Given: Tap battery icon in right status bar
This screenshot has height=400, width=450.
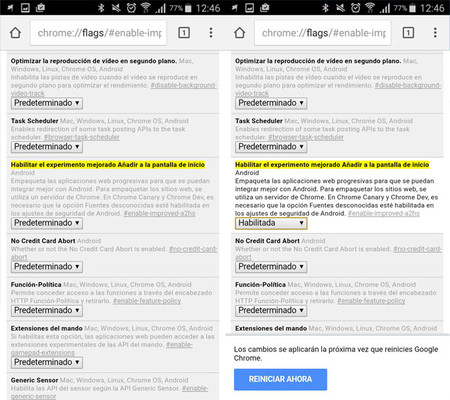Looking at the screenshot, I should (x=413, y=8).
